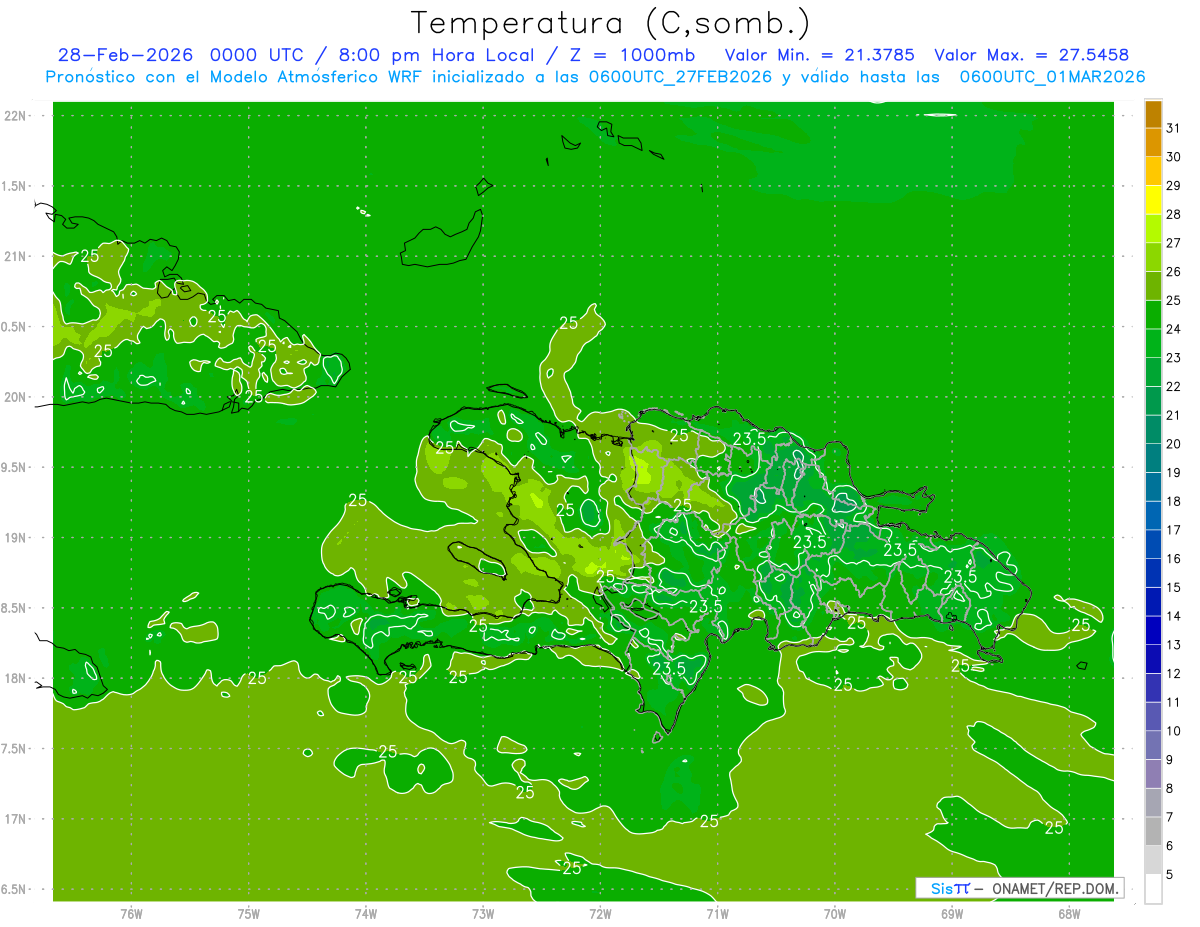Screen dimensions: 1200x927
Task: Click the '68W' longitude axis label
Action: 1069,914
